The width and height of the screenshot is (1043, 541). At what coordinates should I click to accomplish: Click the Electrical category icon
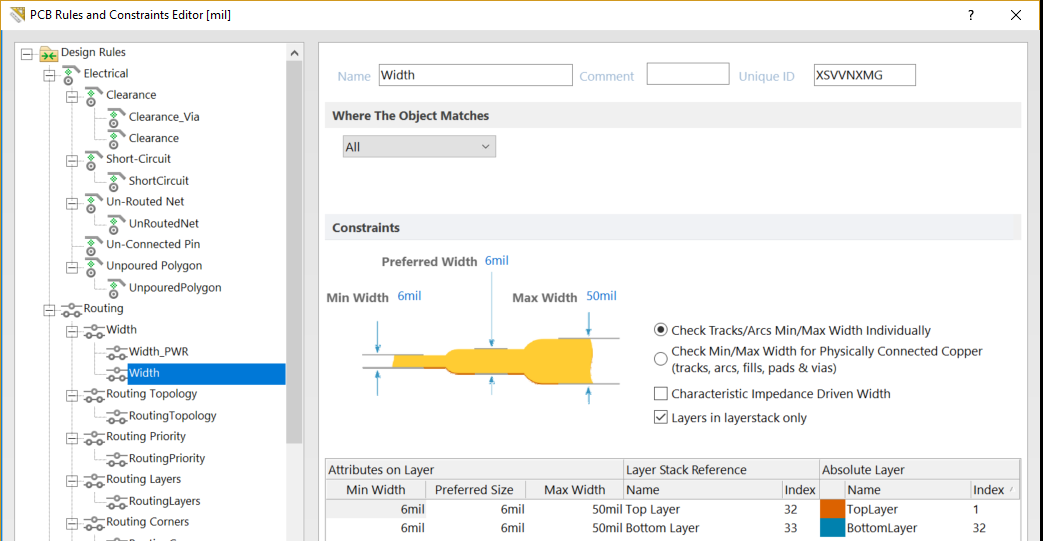click(71, 75)
